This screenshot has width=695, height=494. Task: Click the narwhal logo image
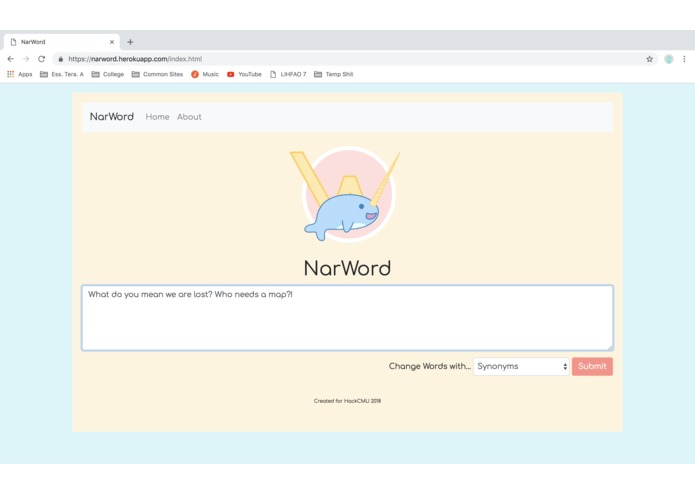coord(346,195)
